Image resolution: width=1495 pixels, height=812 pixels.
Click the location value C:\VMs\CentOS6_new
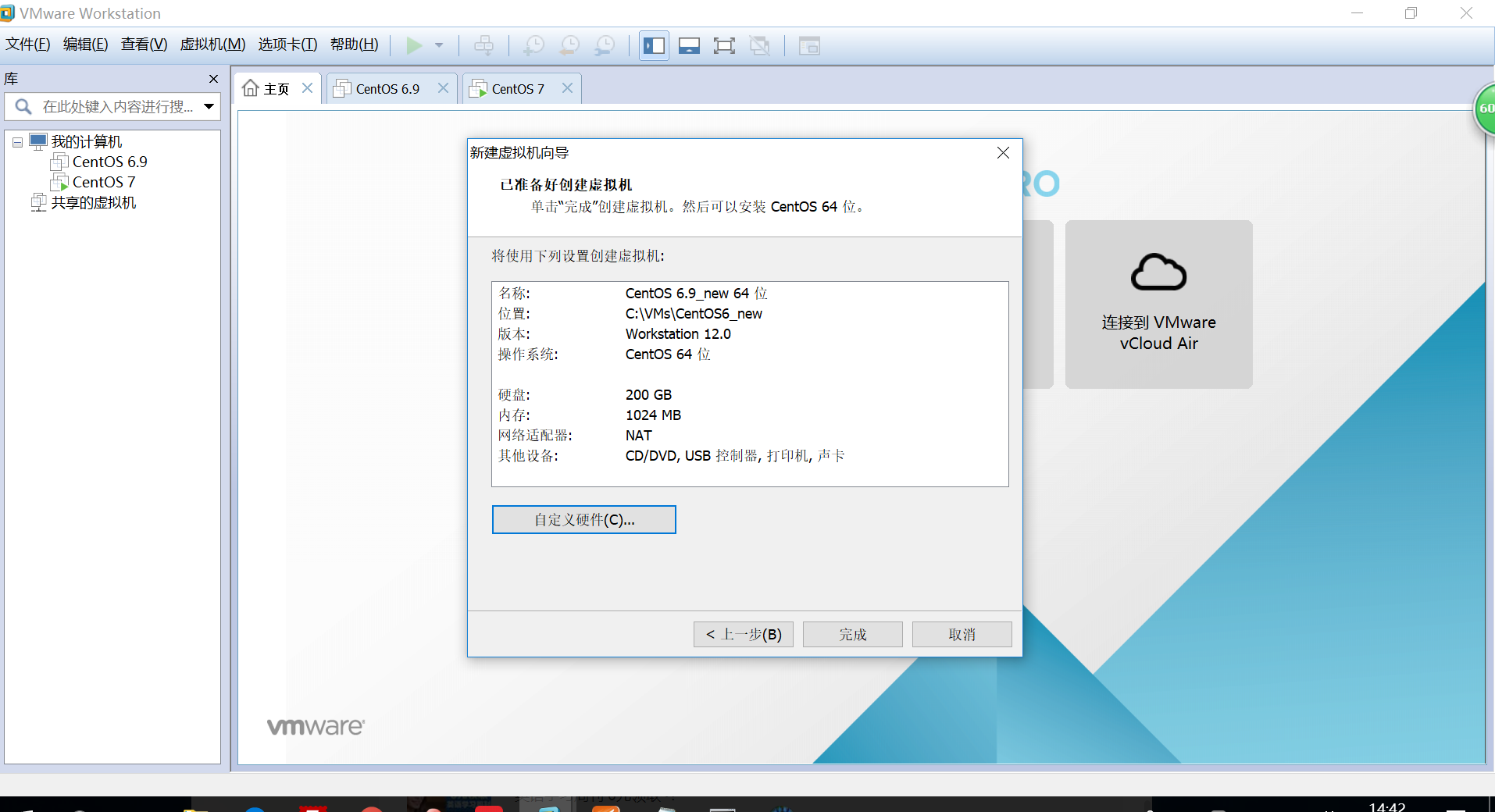pos(694,314)
